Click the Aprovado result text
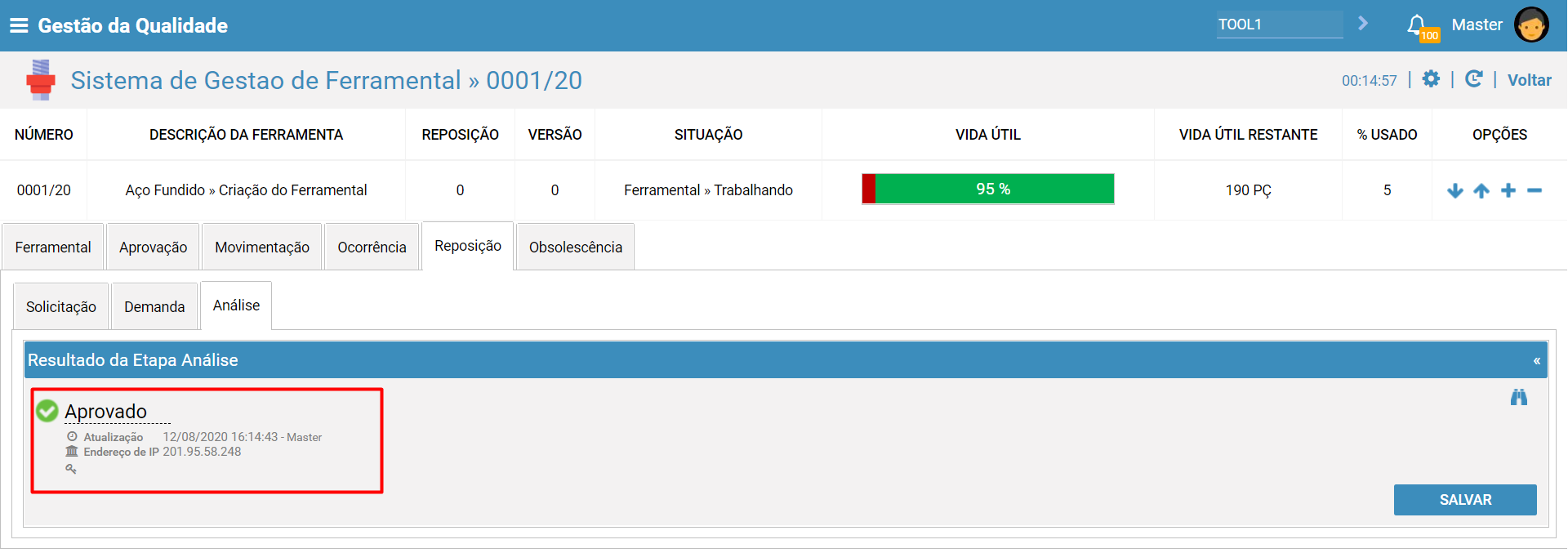 106,412
